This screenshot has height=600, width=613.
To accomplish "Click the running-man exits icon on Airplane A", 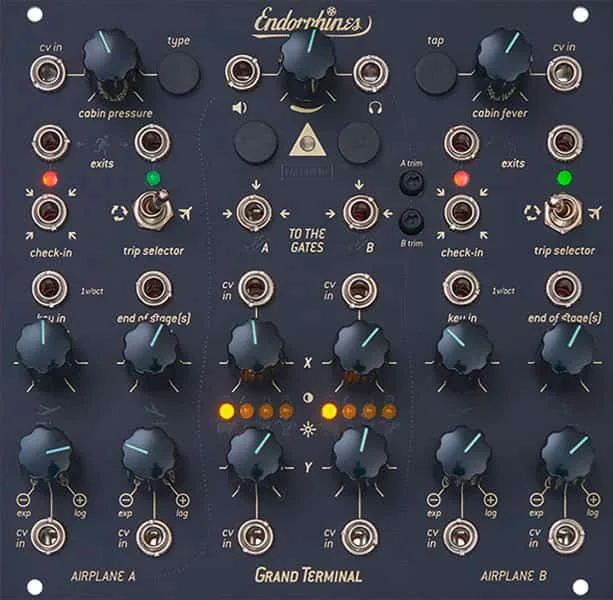I will coord(102,145).
